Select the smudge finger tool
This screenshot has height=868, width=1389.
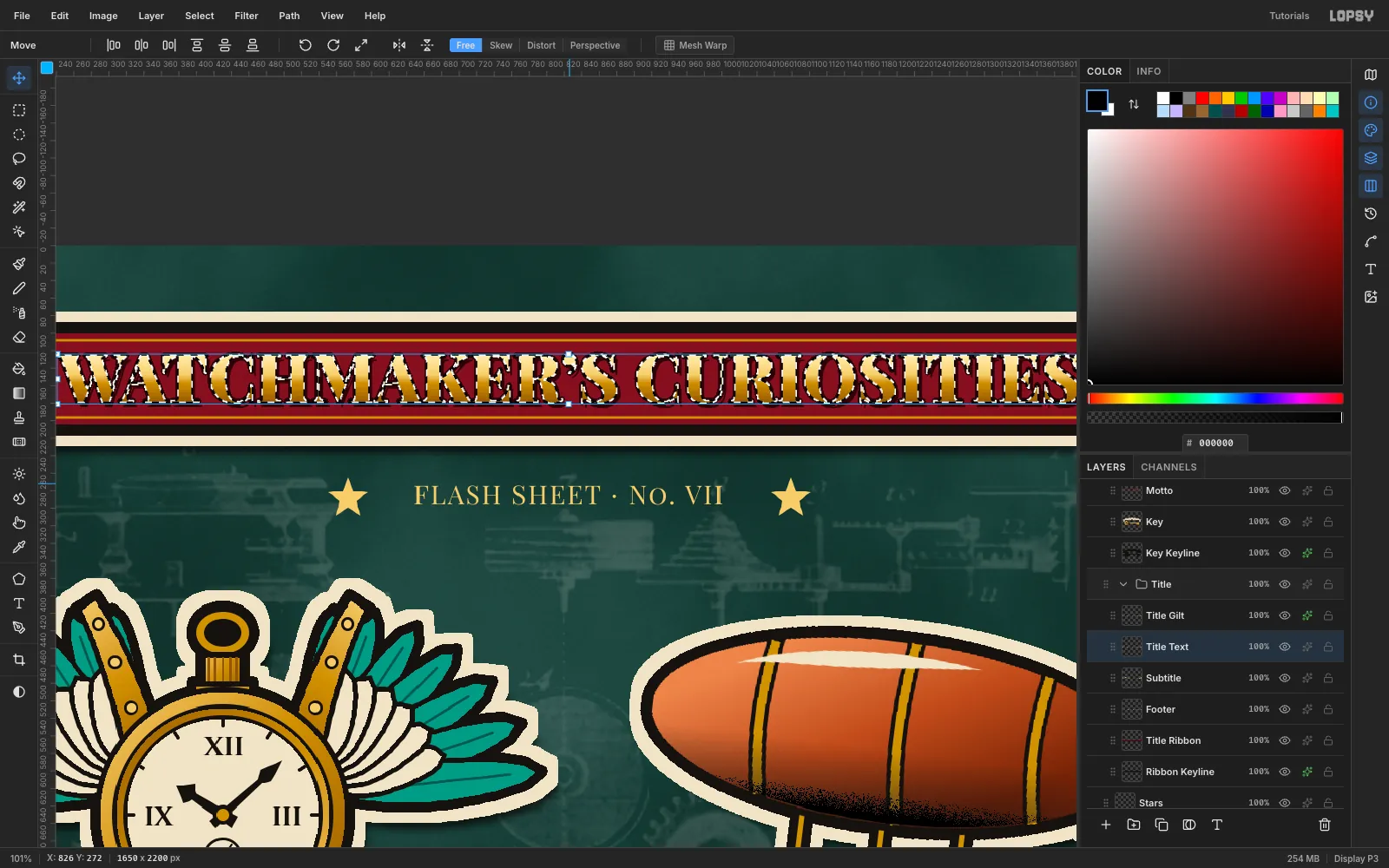19,523
